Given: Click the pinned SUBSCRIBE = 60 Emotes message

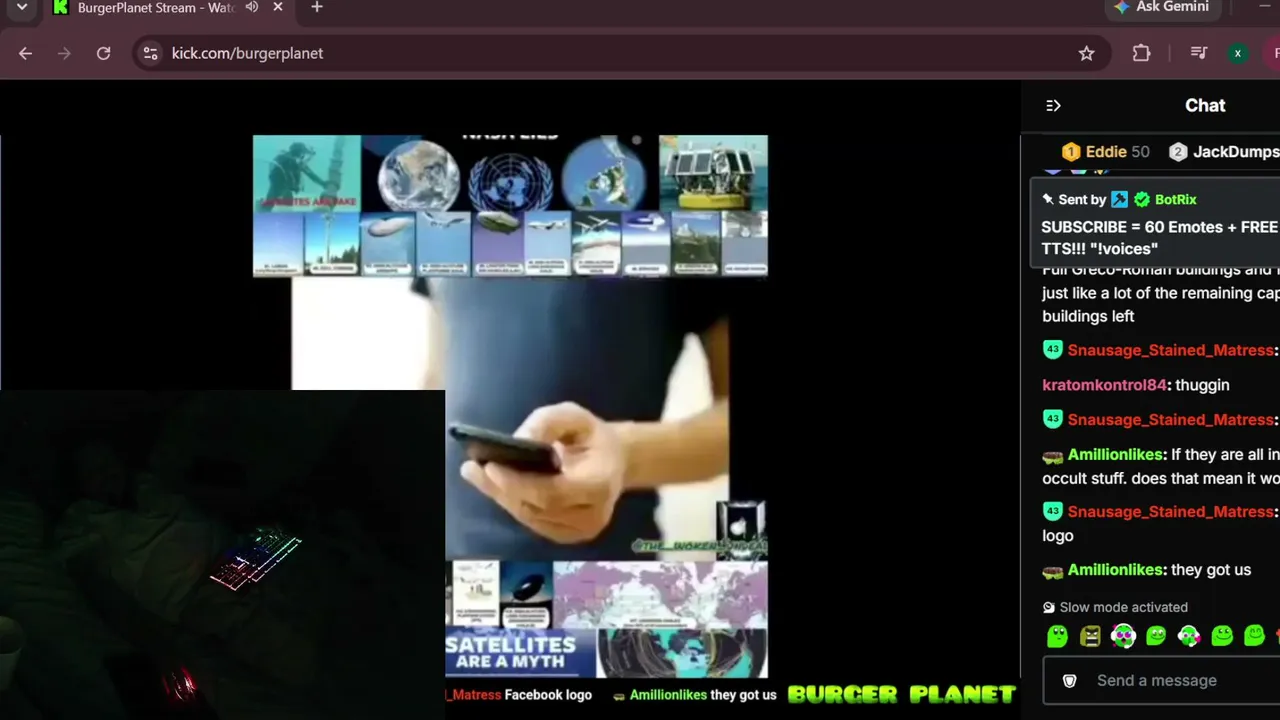Looking at the screenshot, I should coord(1160,238).
